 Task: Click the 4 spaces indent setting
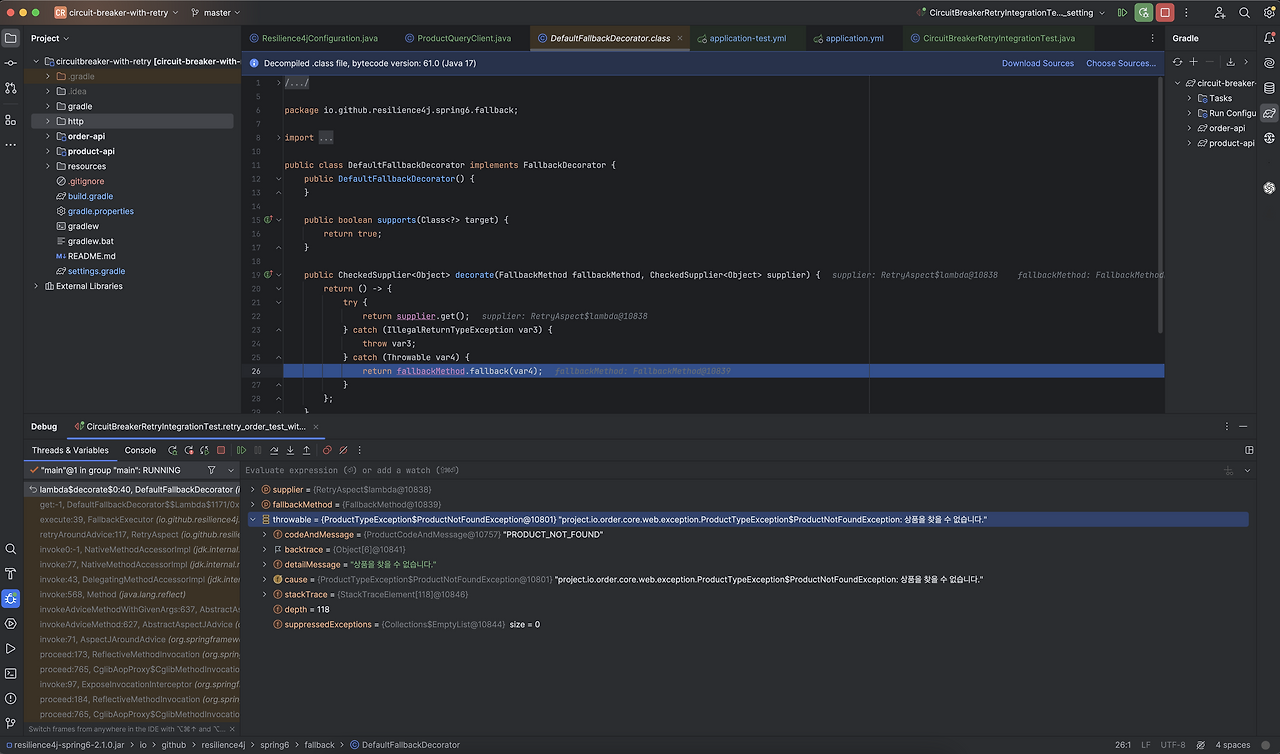click(x=1232, y=745)
